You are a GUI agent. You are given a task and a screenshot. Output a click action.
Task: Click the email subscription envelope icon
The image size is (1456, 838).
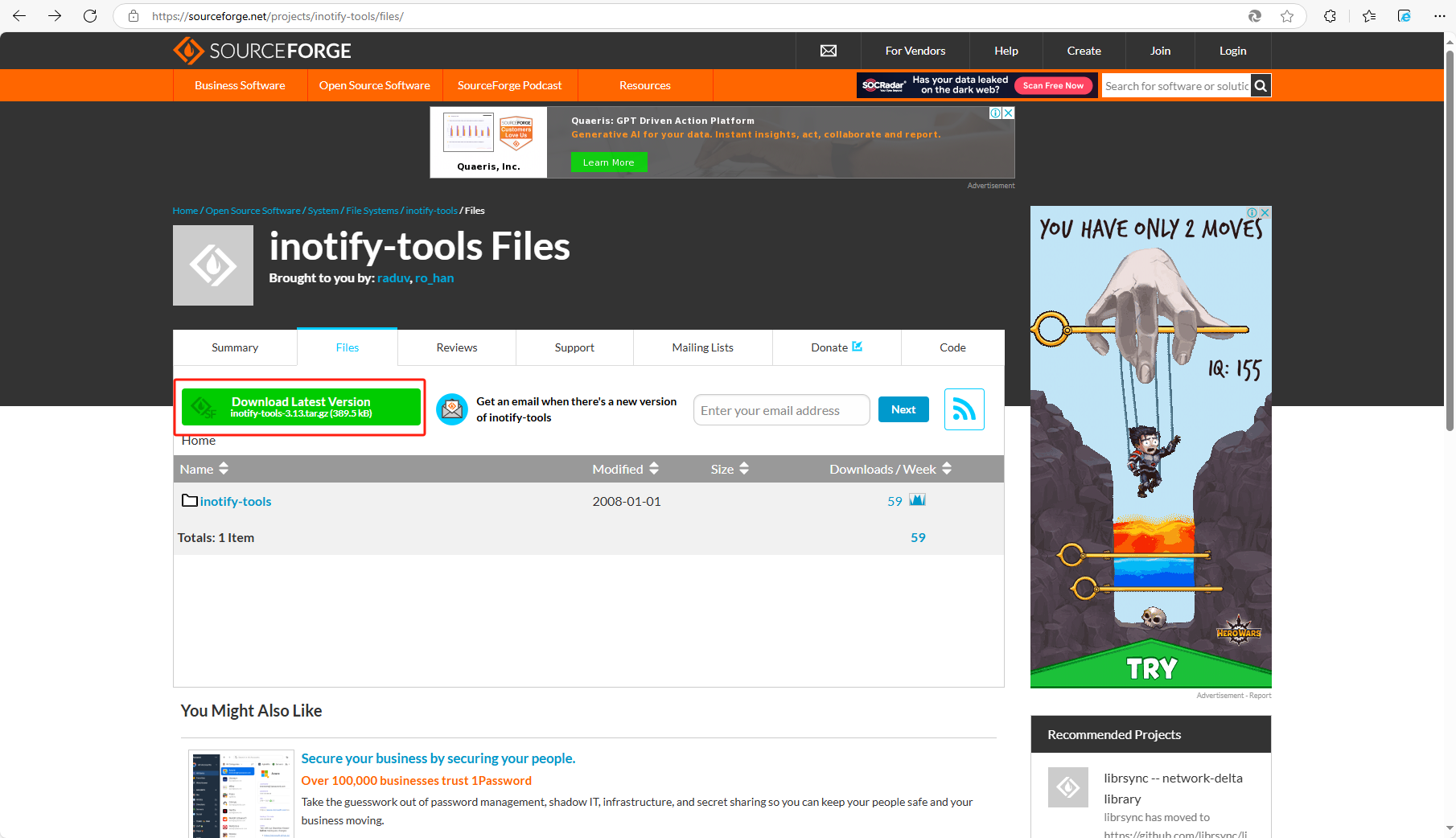(452, 409)
